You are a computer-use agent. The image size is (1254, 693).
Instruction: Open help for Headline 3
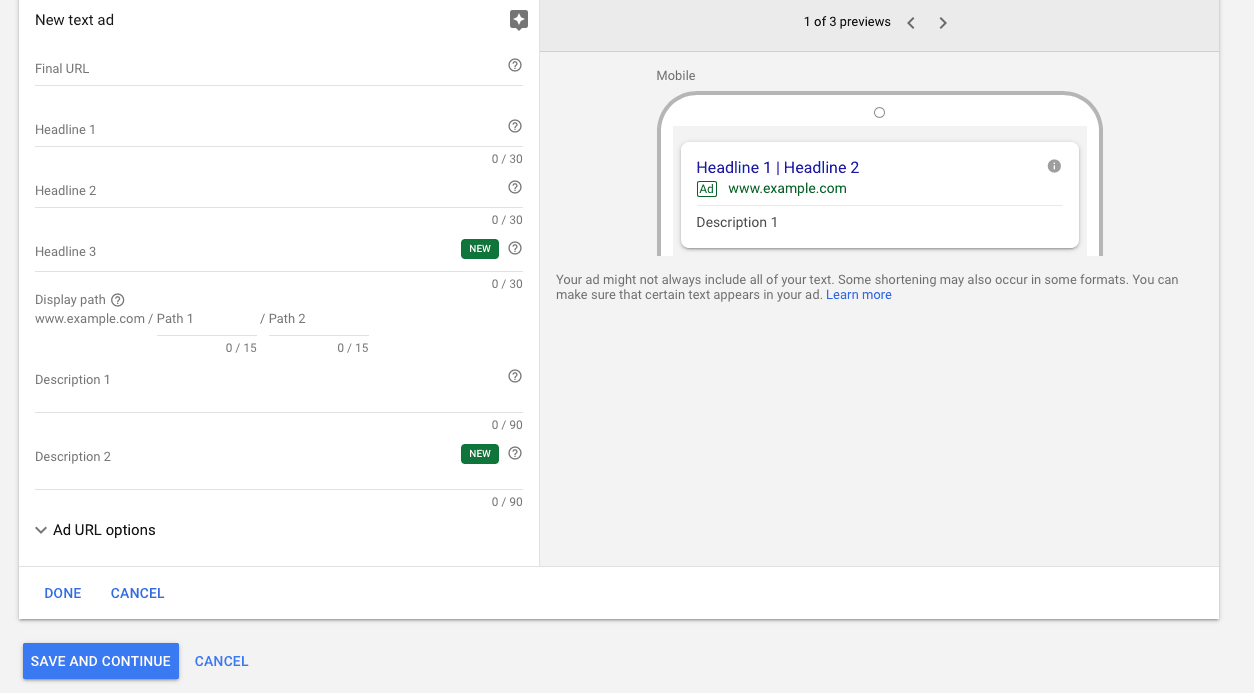point(515,248)
